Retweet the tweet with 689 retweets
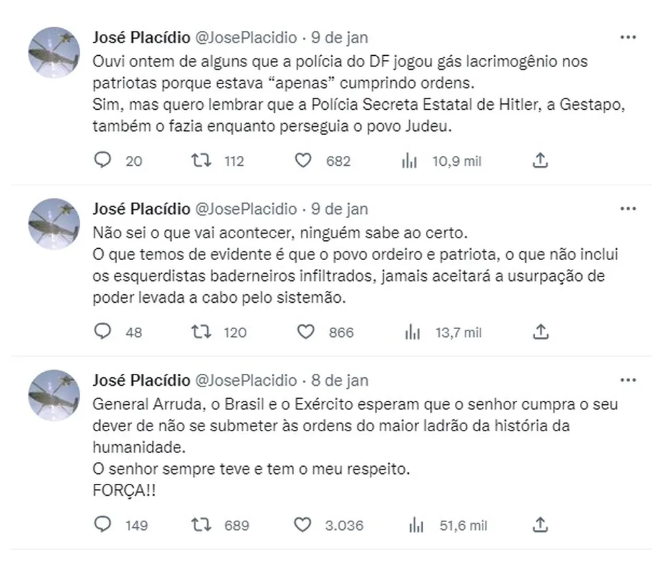 click(201, 524)
